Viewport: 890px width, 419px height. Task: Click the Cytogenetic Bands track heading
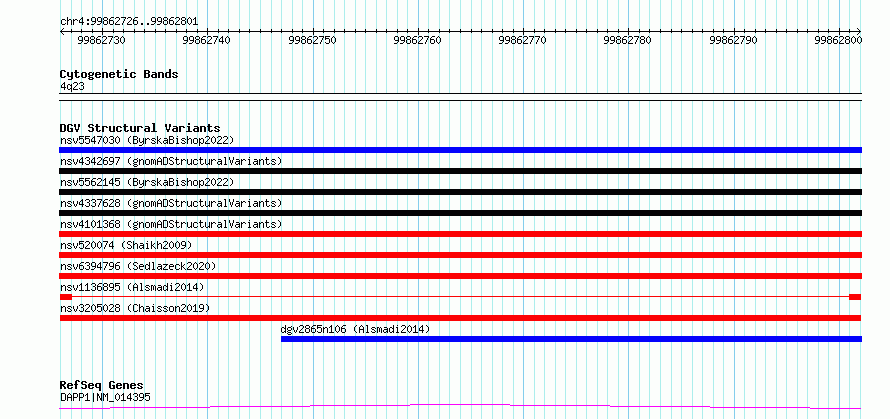[119, 74]
